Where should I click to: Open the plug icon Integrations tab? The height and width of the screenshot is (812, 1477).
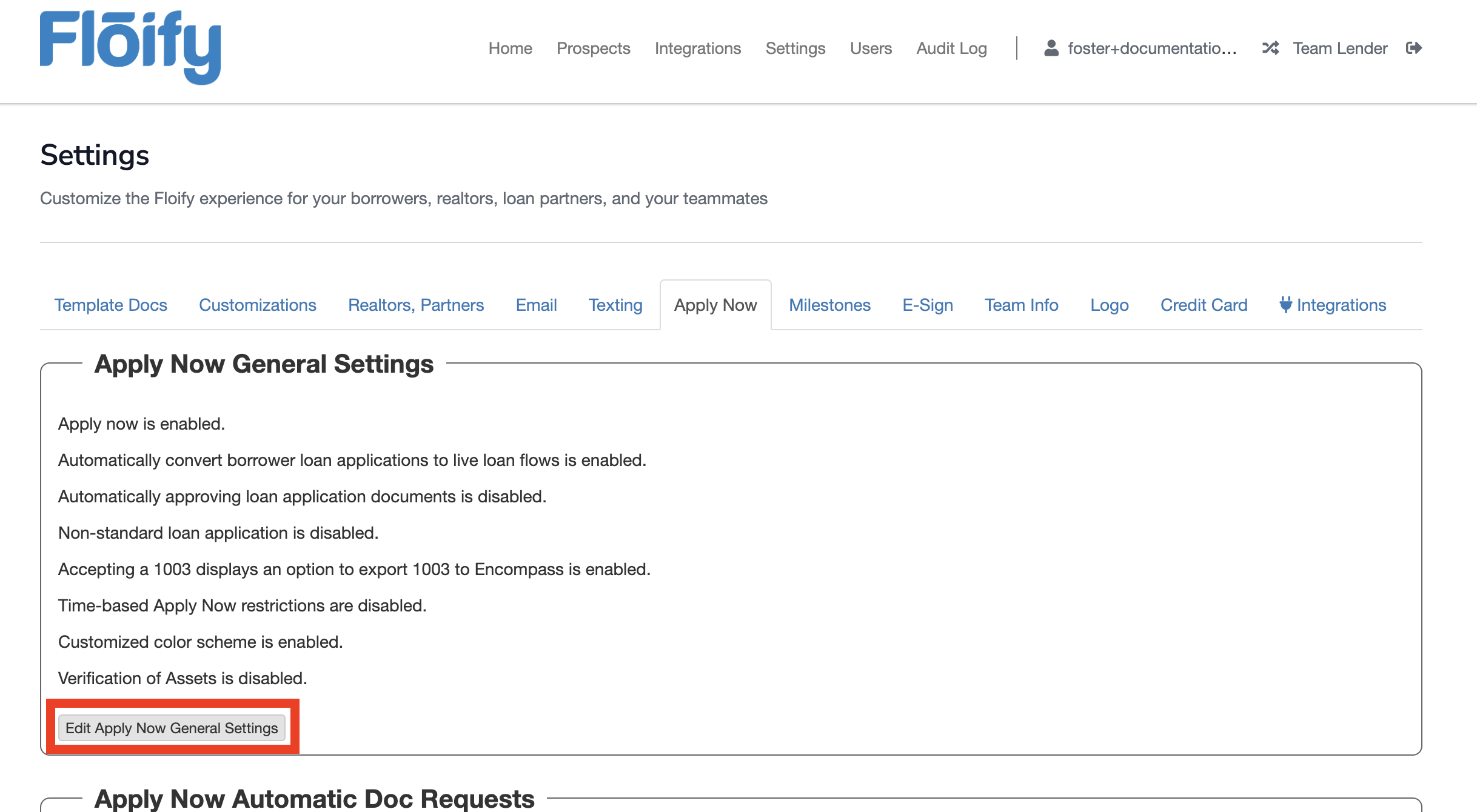pyautogui.click(x=1333, y=305)
